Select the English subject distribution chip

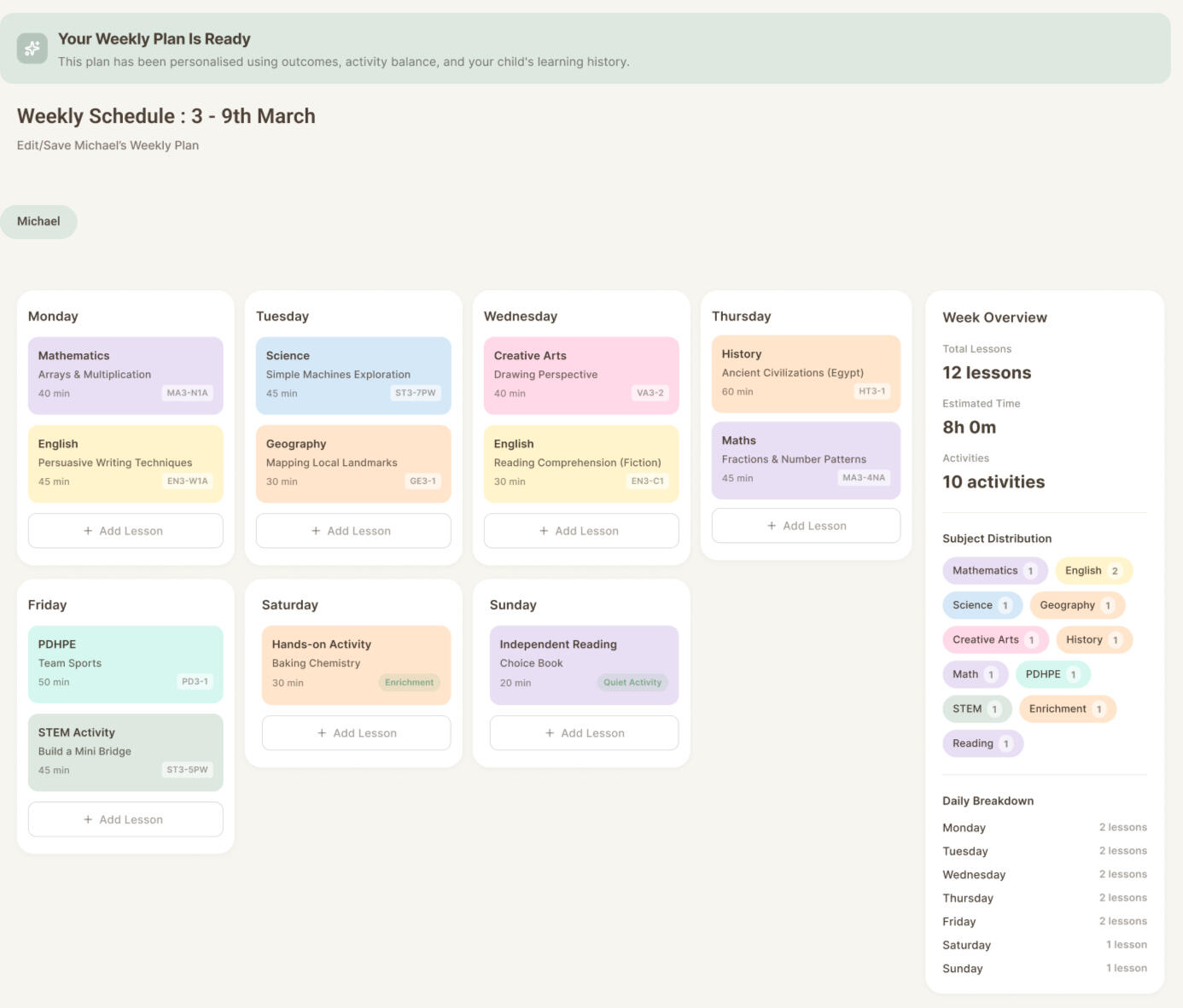(x=1093, y=571)
